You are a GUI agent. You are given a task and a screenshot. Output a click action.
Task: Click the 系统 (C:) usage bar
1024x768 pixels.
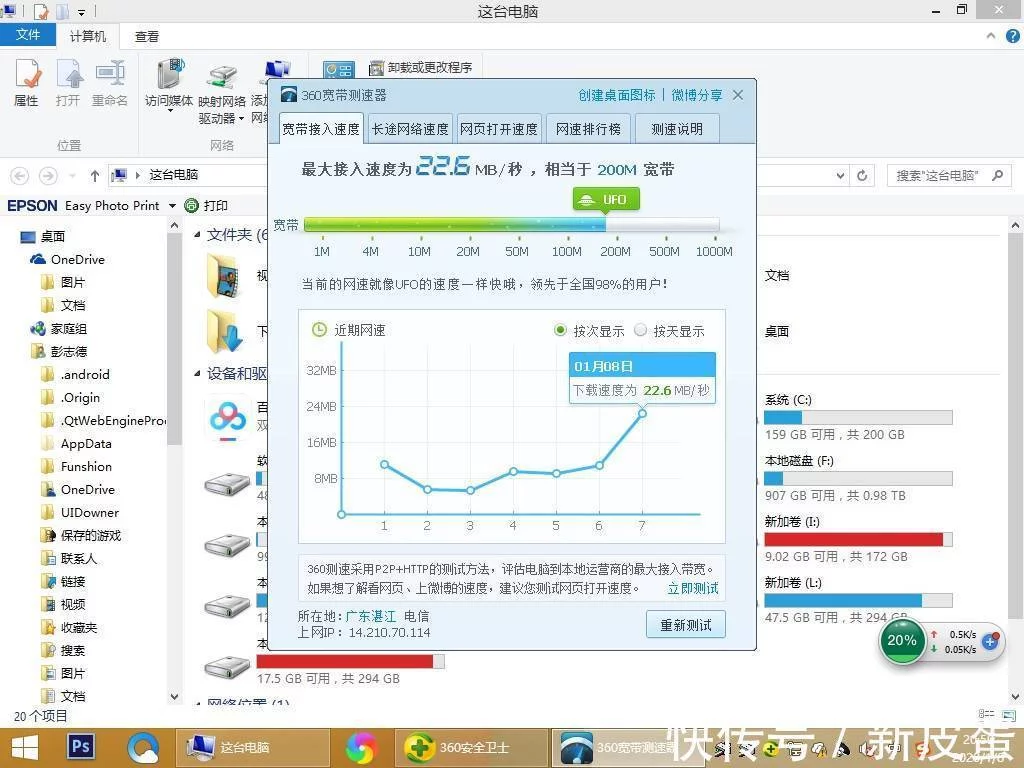coord(858,417)
